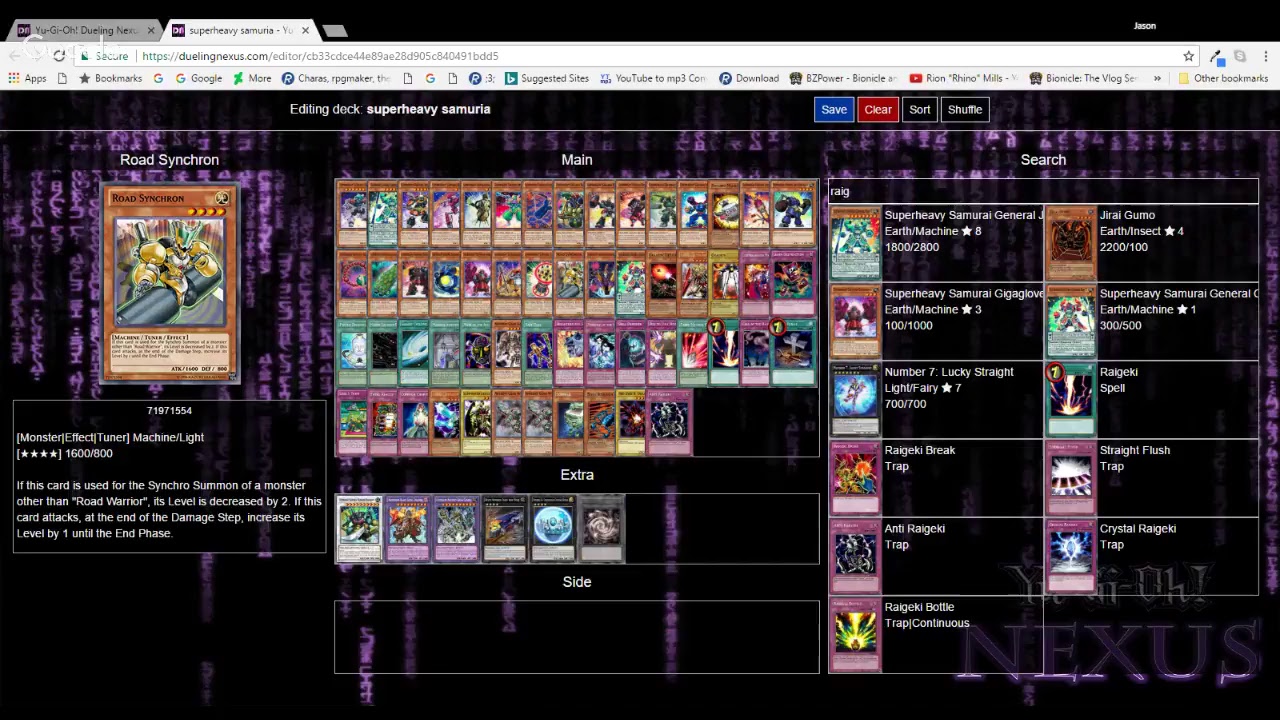Expand the bookmarks bar overflow chevron
This screenshot has height=720, width=1280.
[x=1157, y=78]
